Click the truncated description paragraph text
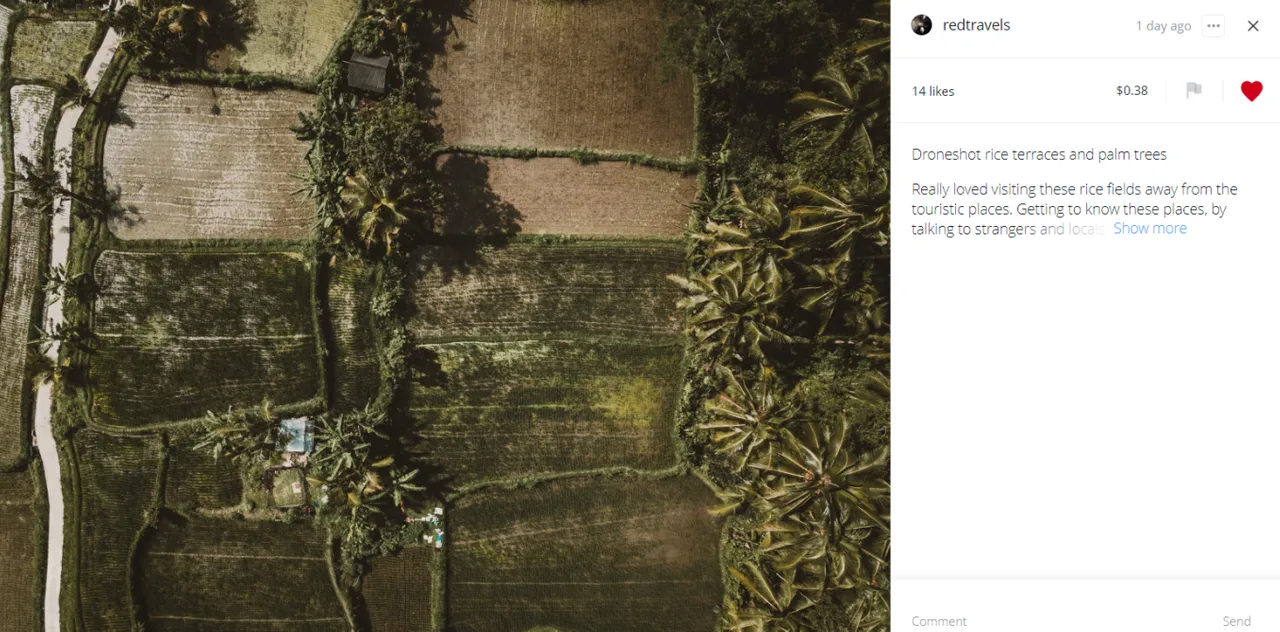The image size is (1280, 632). tap(1074, 209)
